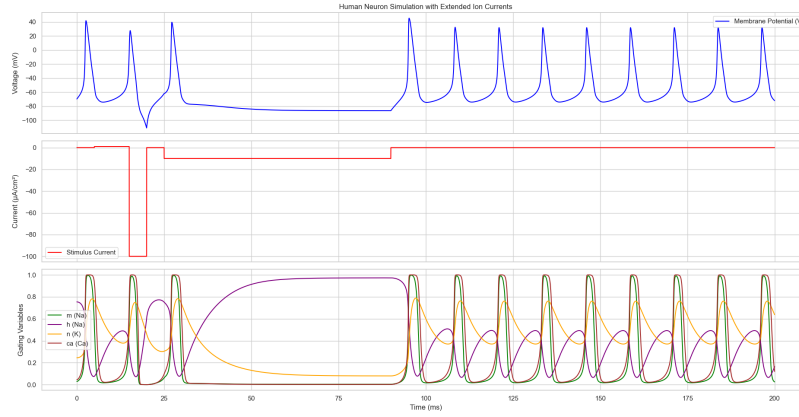Click the -60 tick on the Voltage axis
Screen dimensions: 799x417
click(31, 93)
